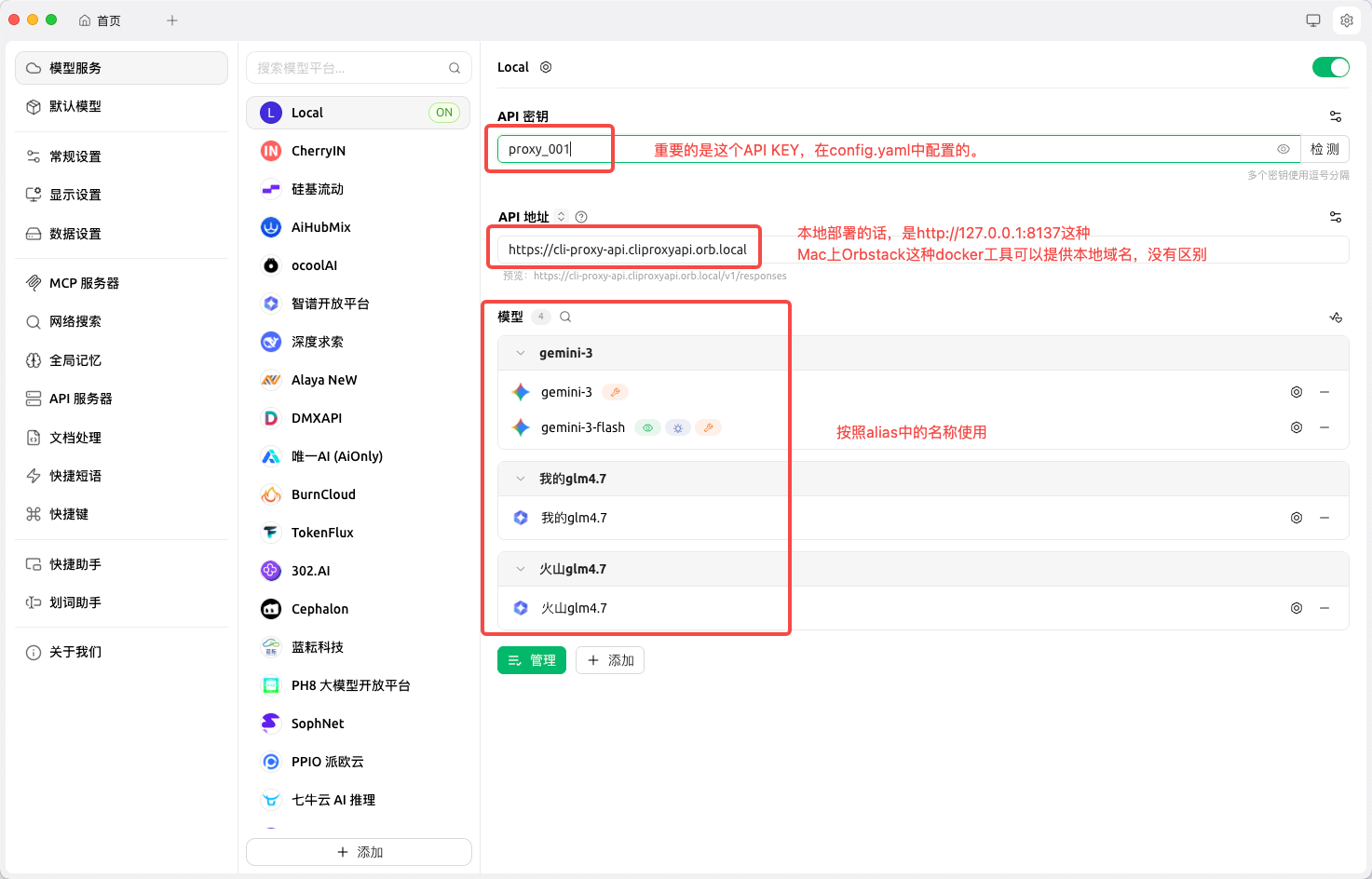Remove the gemini-3-flash model
1372x879 pixels.
click(x=1324, y=427)
